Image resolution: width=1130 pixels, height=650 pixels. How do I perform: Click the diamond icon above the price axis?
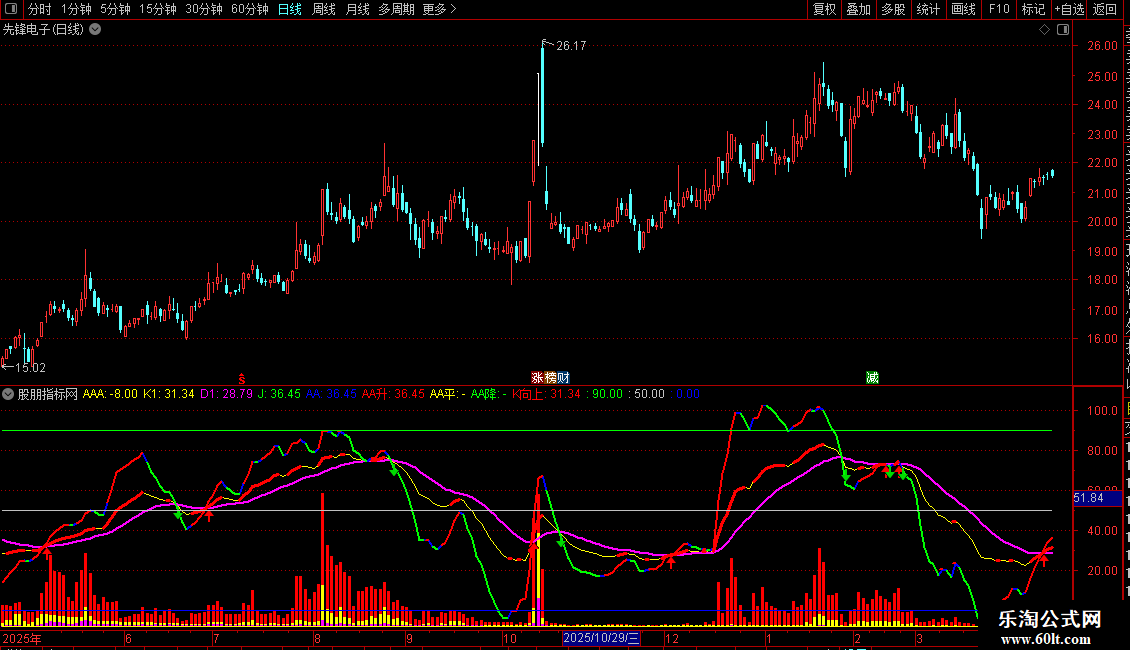[x=1044, y=30]
